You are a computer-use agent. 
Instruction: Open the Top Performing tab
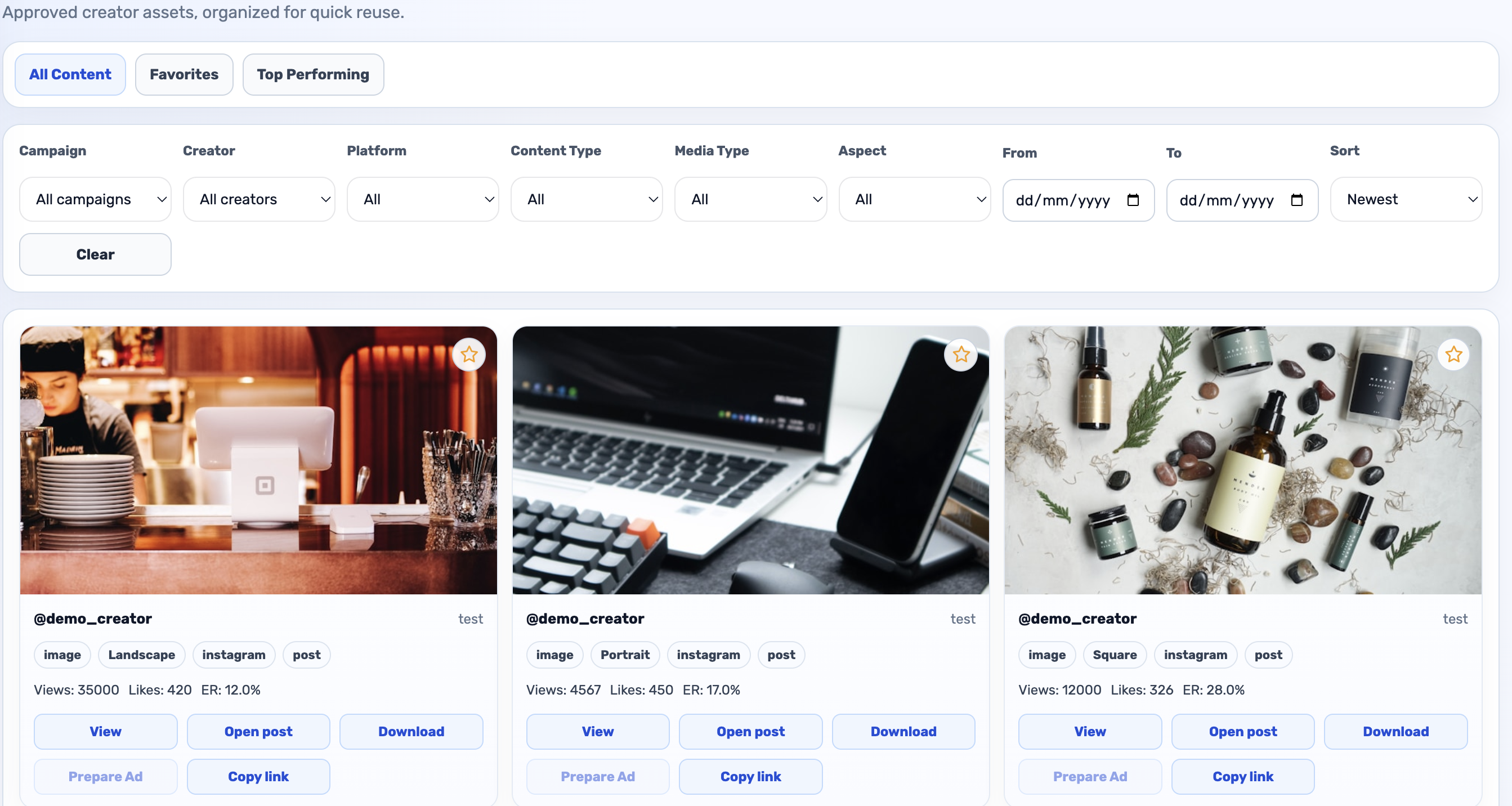[313, 74]
